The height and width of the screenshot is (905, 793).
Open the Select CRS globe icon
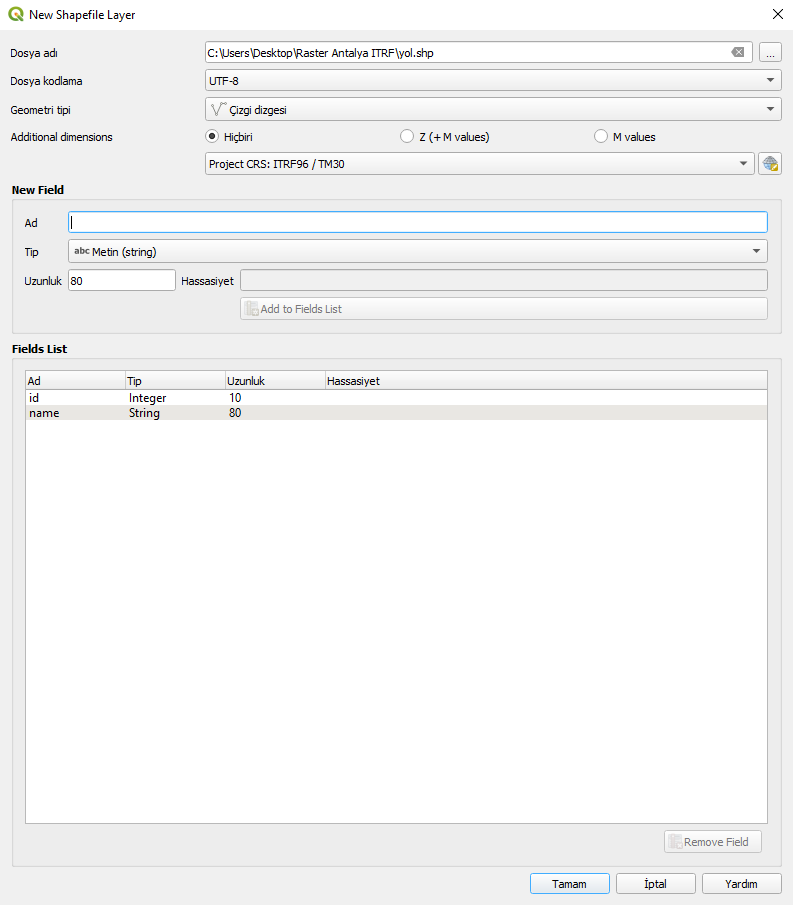pos(770,164)
